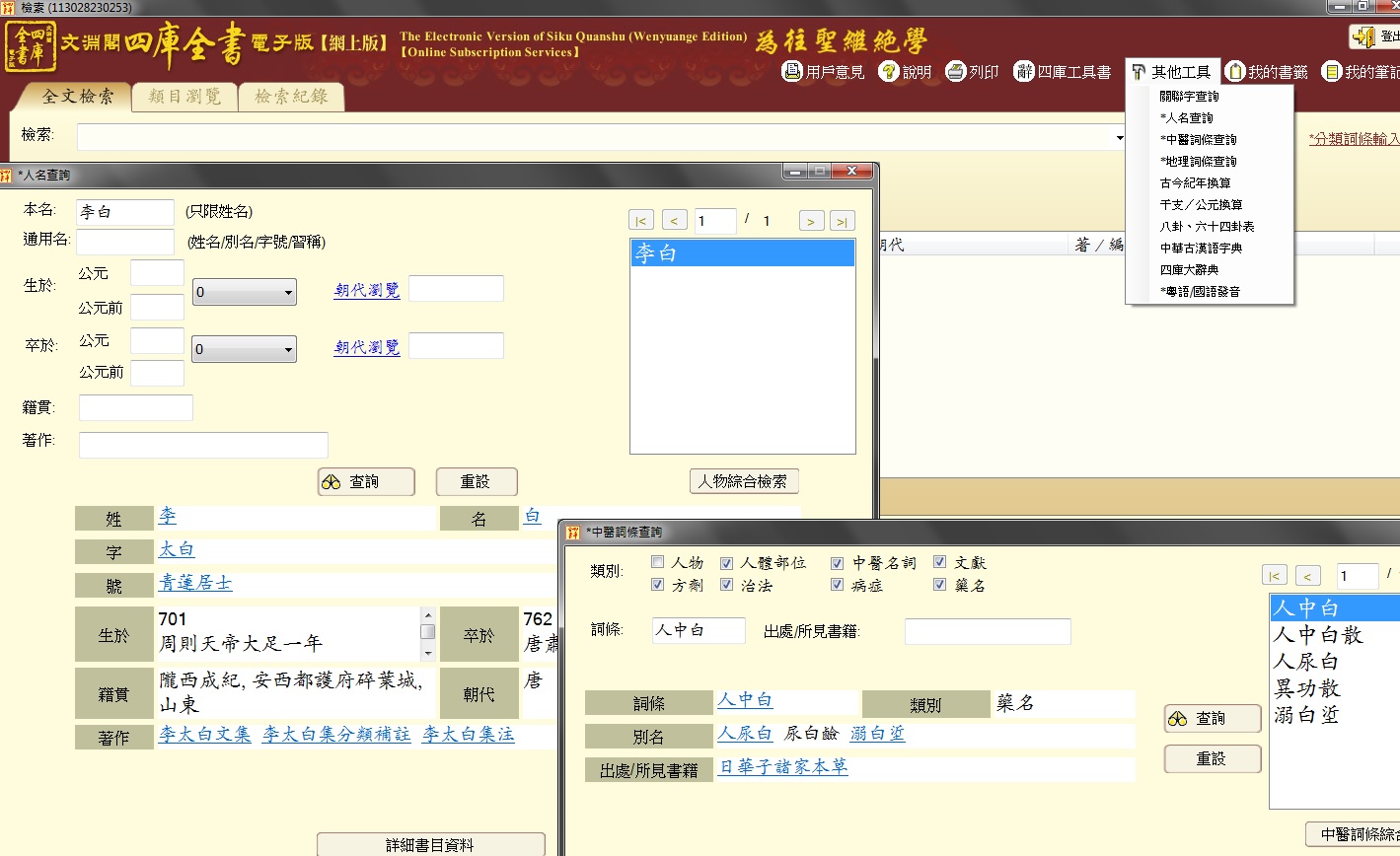Open 說明 help icon

(888, 71)
